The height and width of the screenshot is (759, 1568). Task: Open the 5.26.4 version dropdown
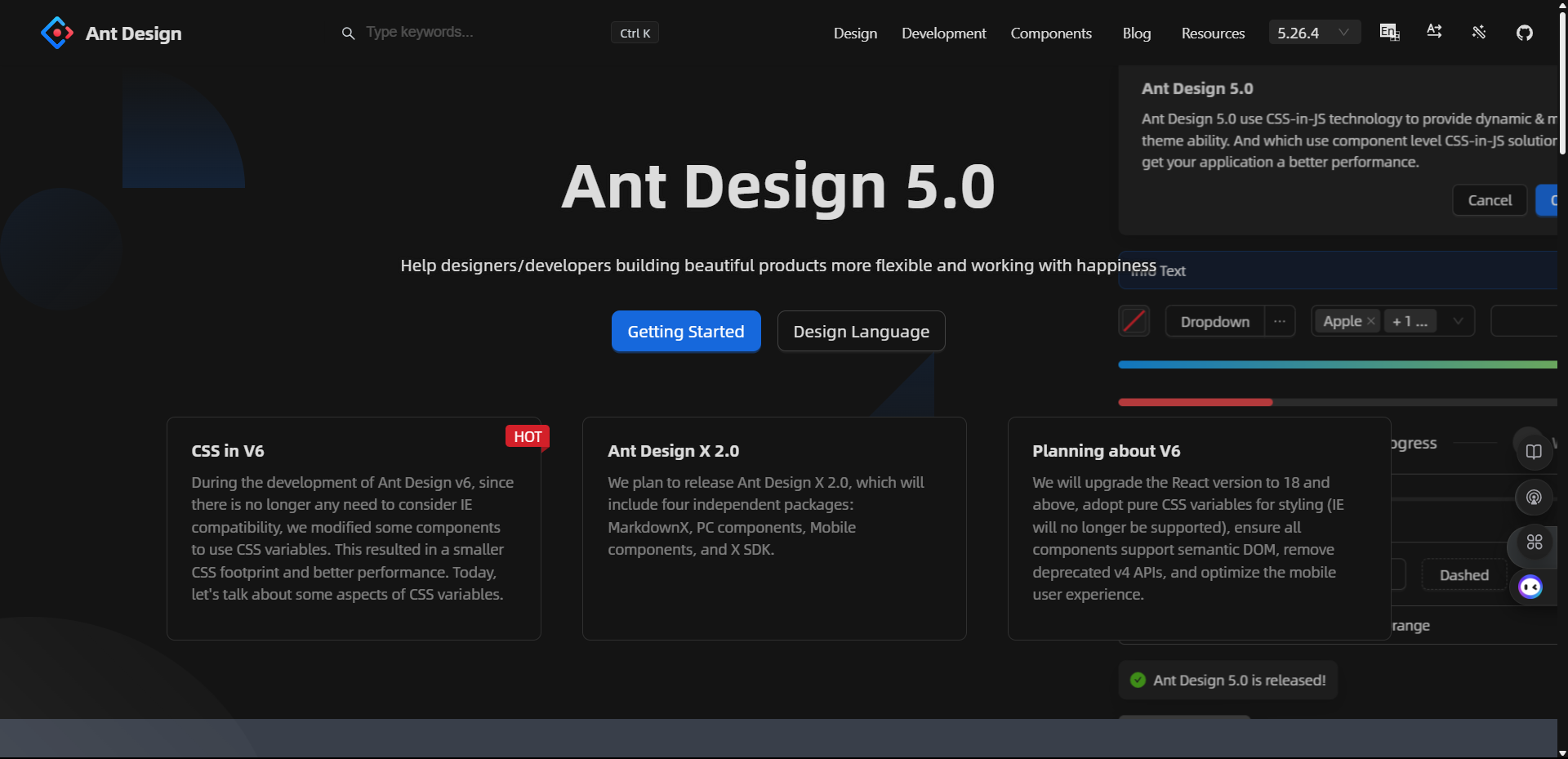click(1313, 33)
